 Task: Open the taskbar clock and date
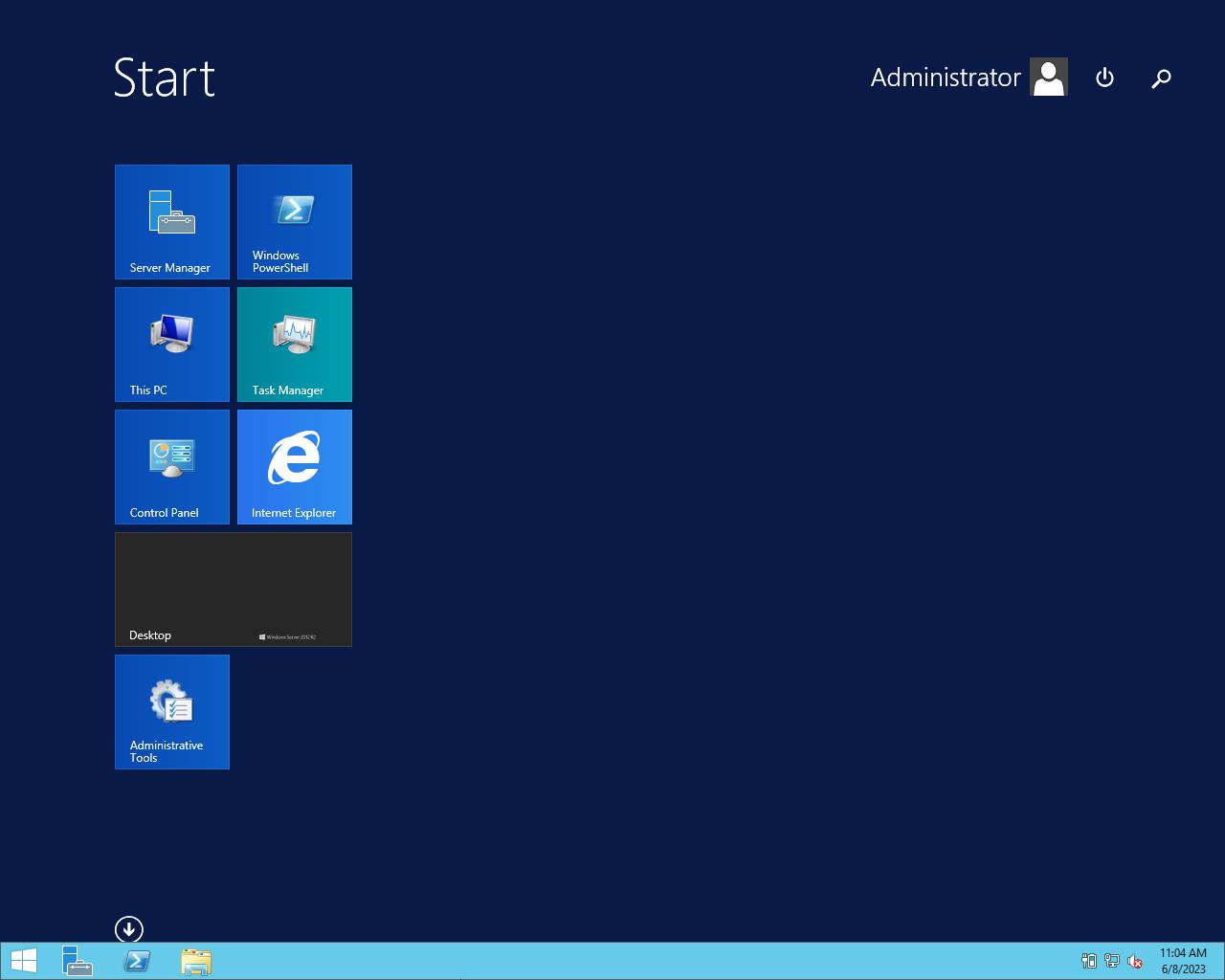(1183, 961)
